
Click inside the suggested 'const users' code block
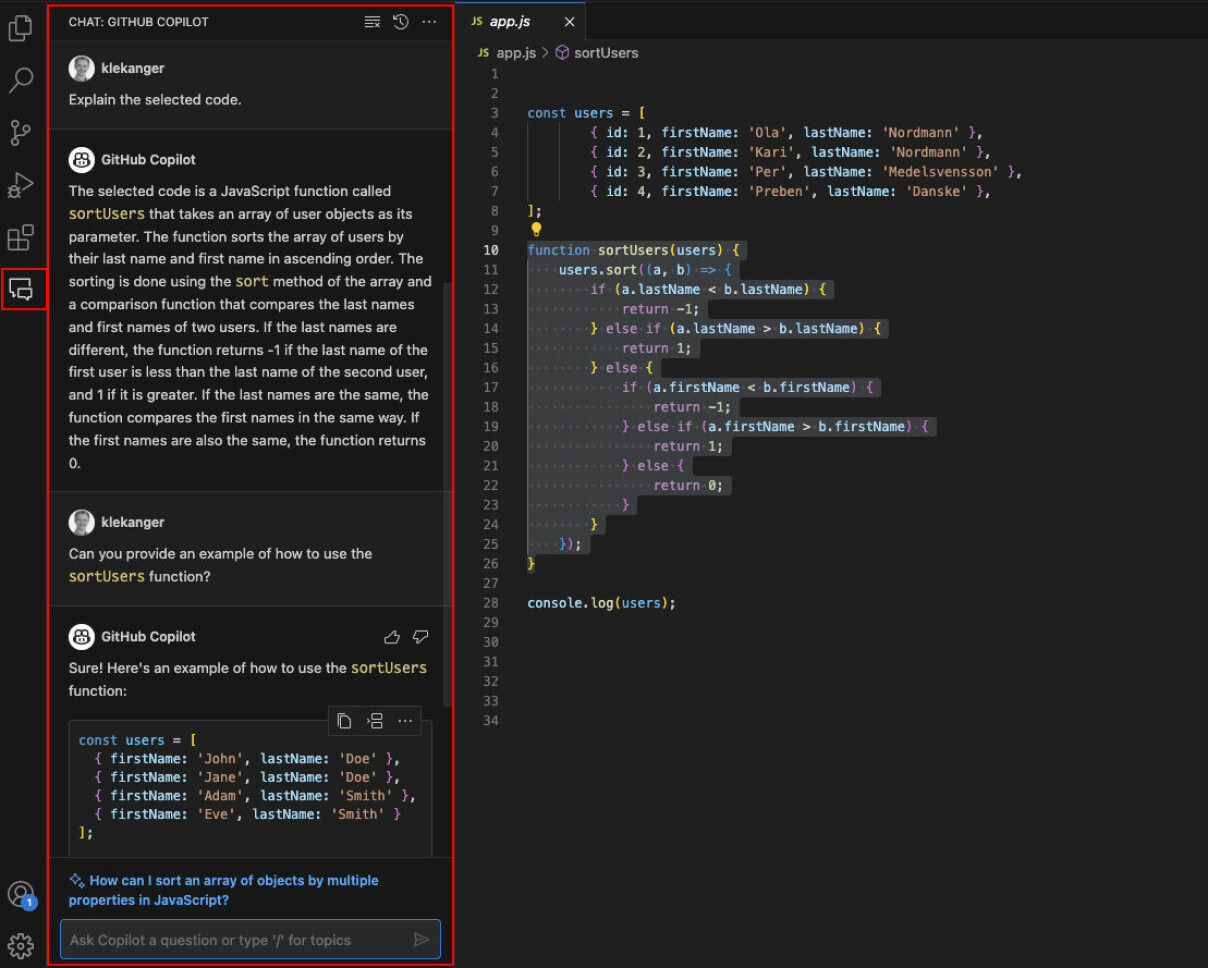click(x=250, y=788)
